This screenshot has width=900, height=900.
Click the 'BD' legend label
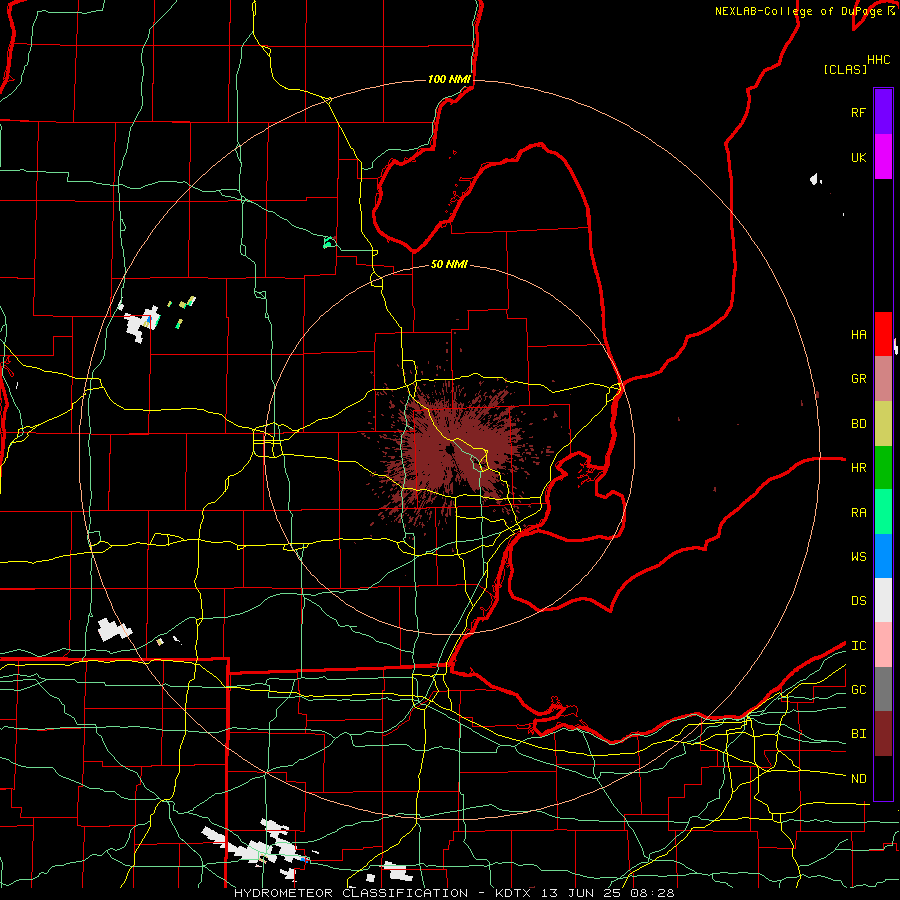pos(858,424)
